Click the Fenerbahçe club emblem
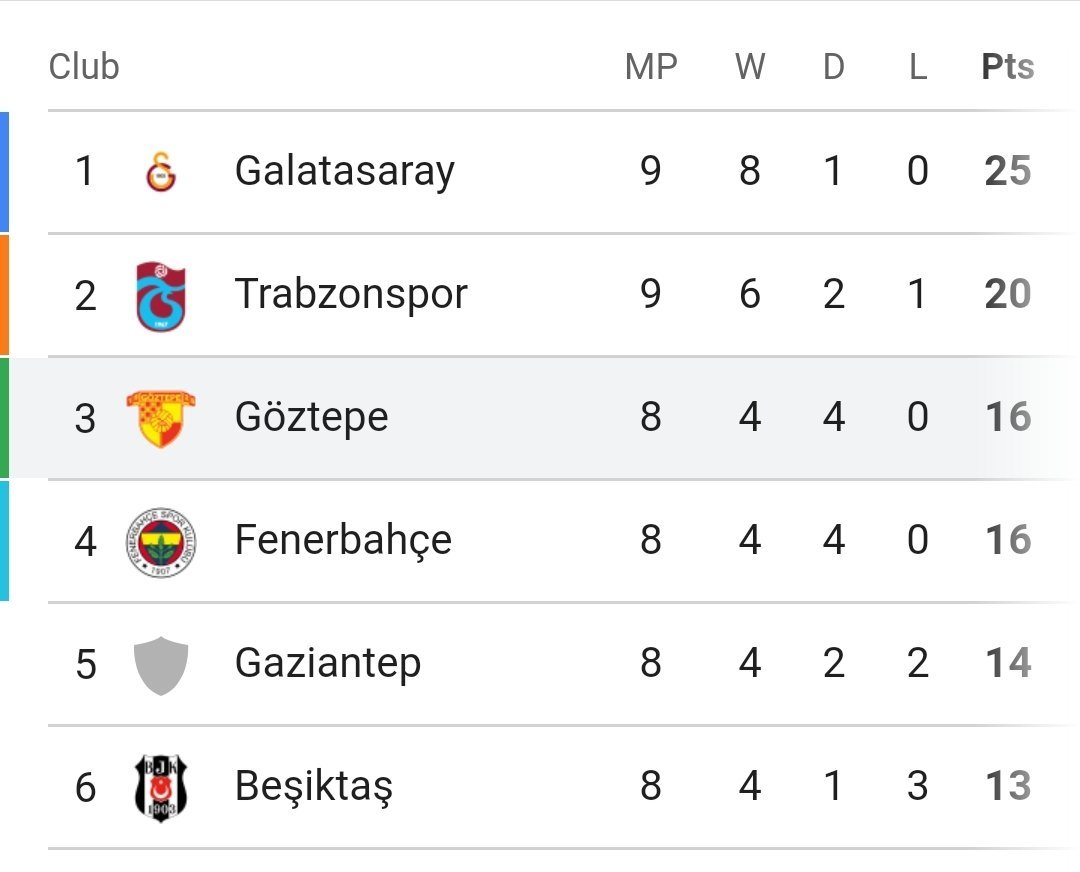Screen dimensions: 1080x872 [x=161, y=541]
